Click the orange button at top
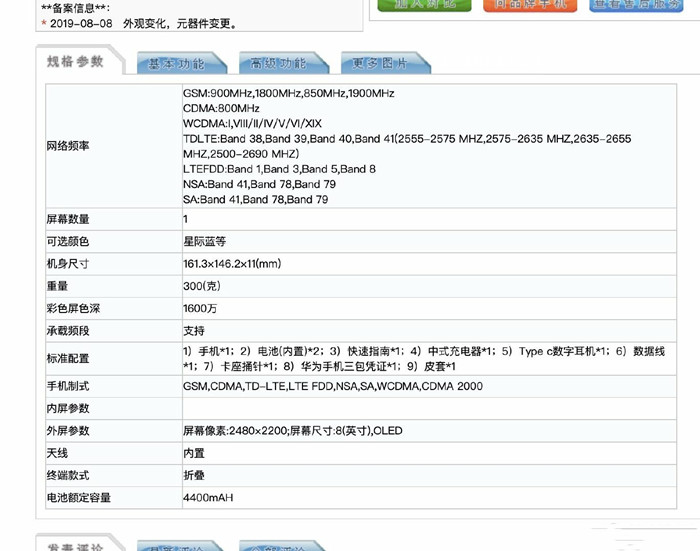The width and height of the screenshot is (700, 551). (x=530, y=5)
